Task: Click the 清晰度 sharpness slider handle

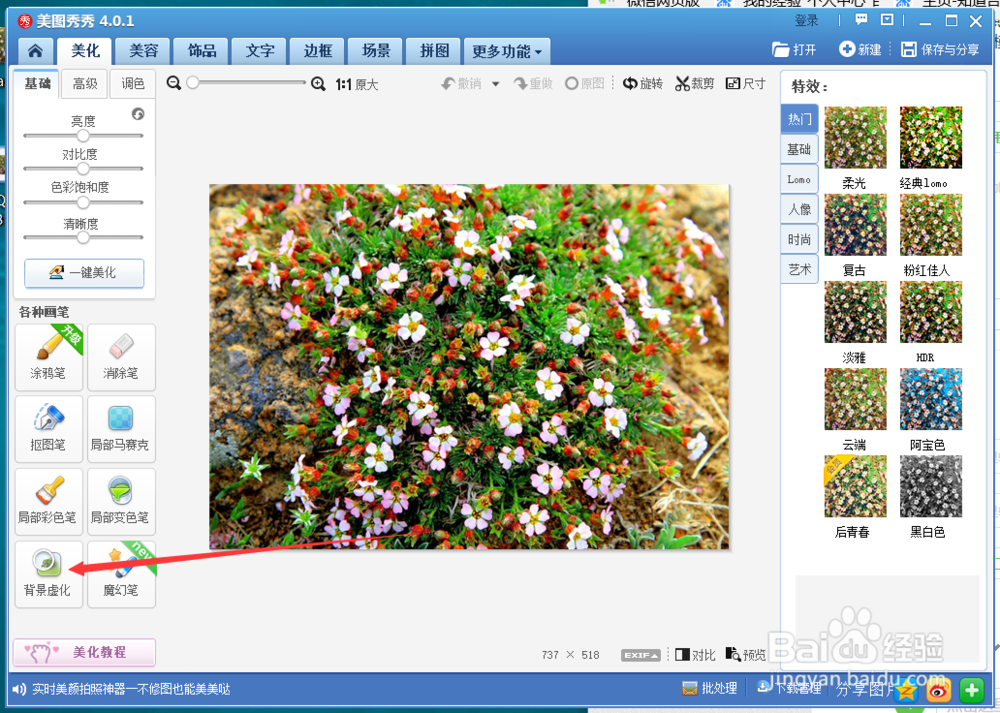Action: click(83, 237)
